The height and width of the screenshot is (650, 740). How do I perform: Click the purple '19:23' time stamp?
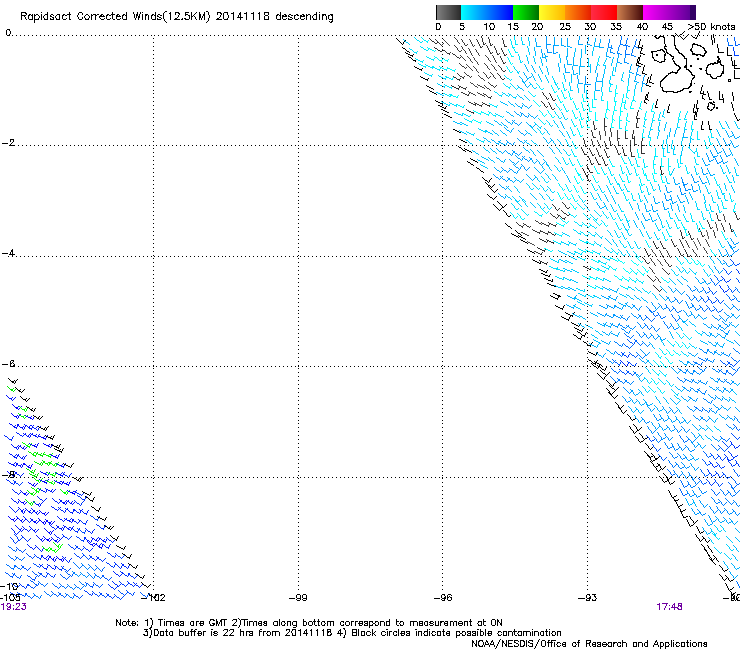(14, 607)
